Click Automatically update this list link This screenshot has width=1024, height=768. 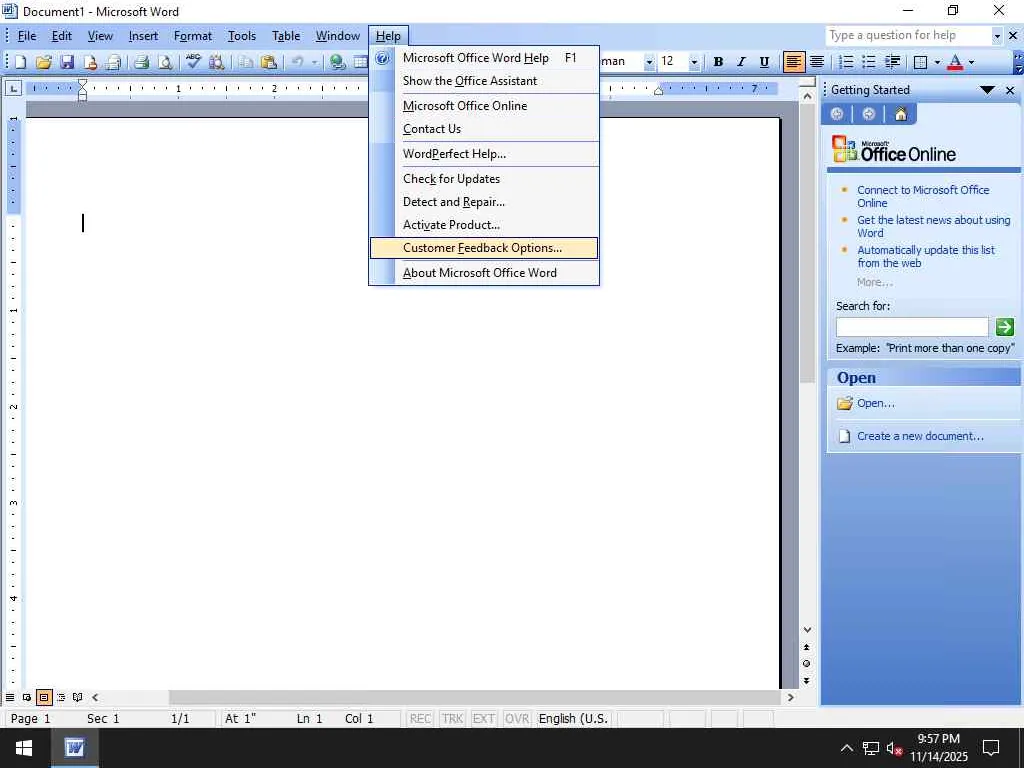[x=925, y=257]
